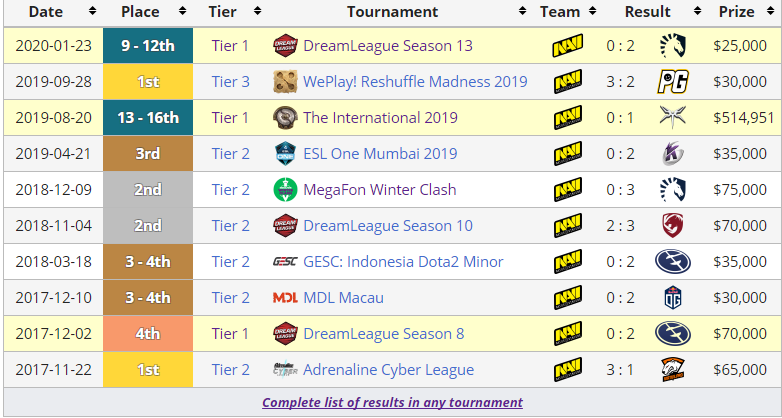782x418 pixels.
Task: Click the Virtus.pro logo in Adrenaline Cyber League row
Action: (672, 370)
